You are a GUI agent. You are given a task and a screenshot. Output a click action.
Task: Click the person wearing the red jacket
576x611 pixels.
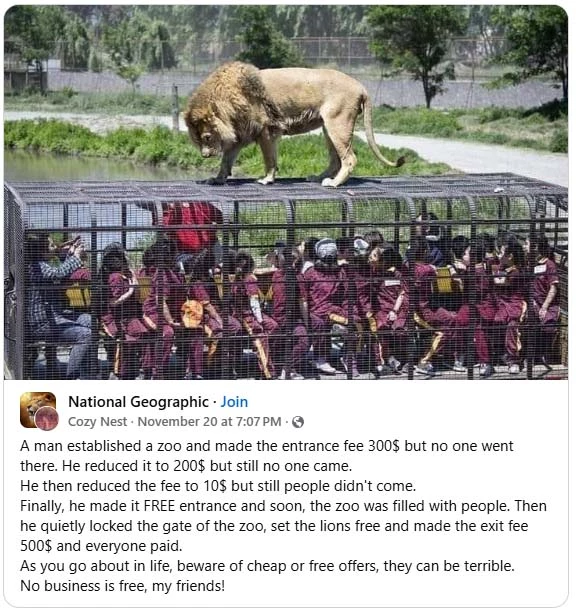tap(192, 228)
